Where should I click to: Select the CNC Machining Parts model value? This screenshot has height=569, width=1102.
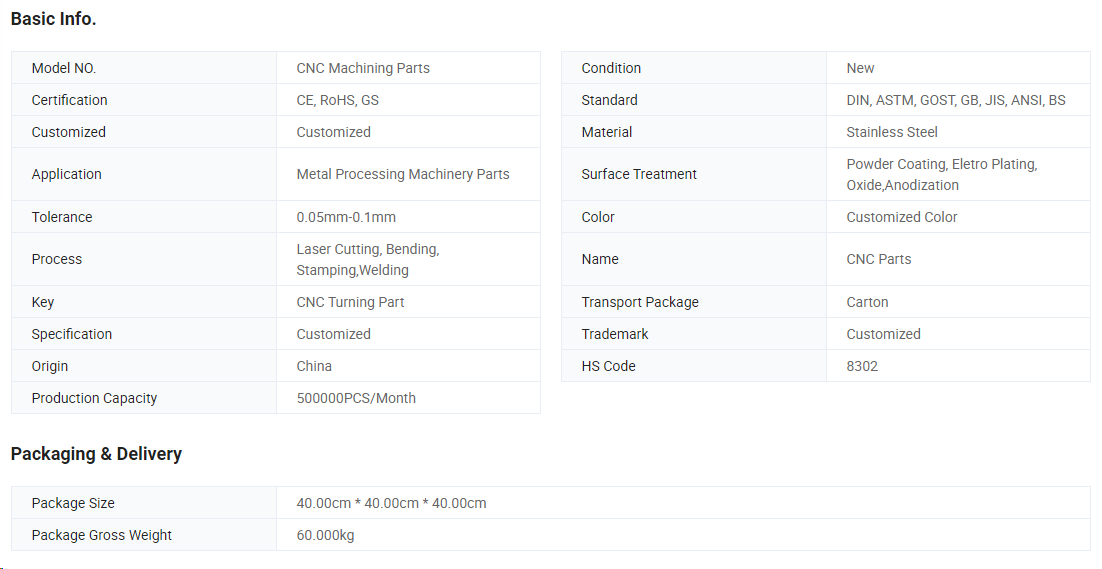(363, 68)
